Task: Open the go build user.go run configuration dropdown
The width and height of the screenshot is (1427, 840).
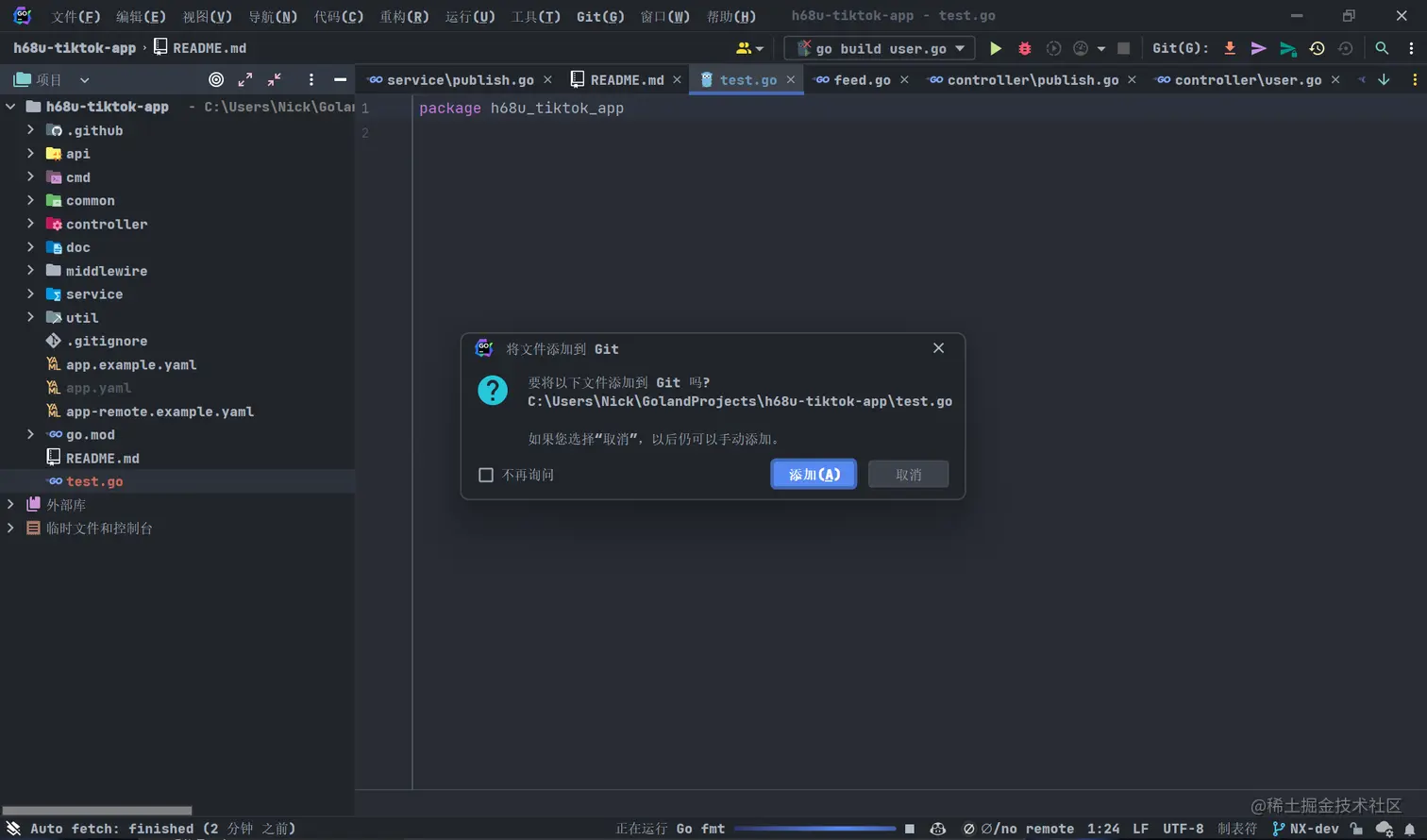Action: point(880,48)
